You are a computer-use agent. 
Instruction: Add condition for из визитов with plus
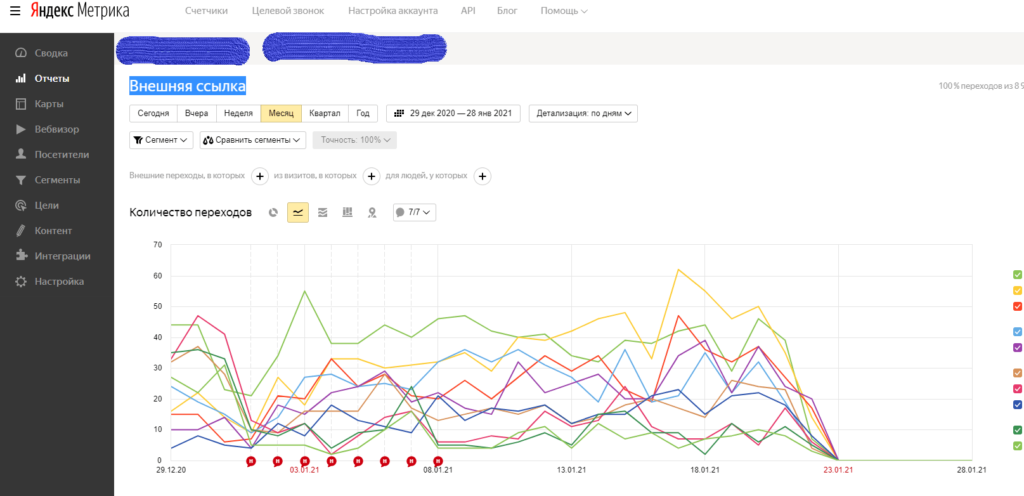[371, 176]
